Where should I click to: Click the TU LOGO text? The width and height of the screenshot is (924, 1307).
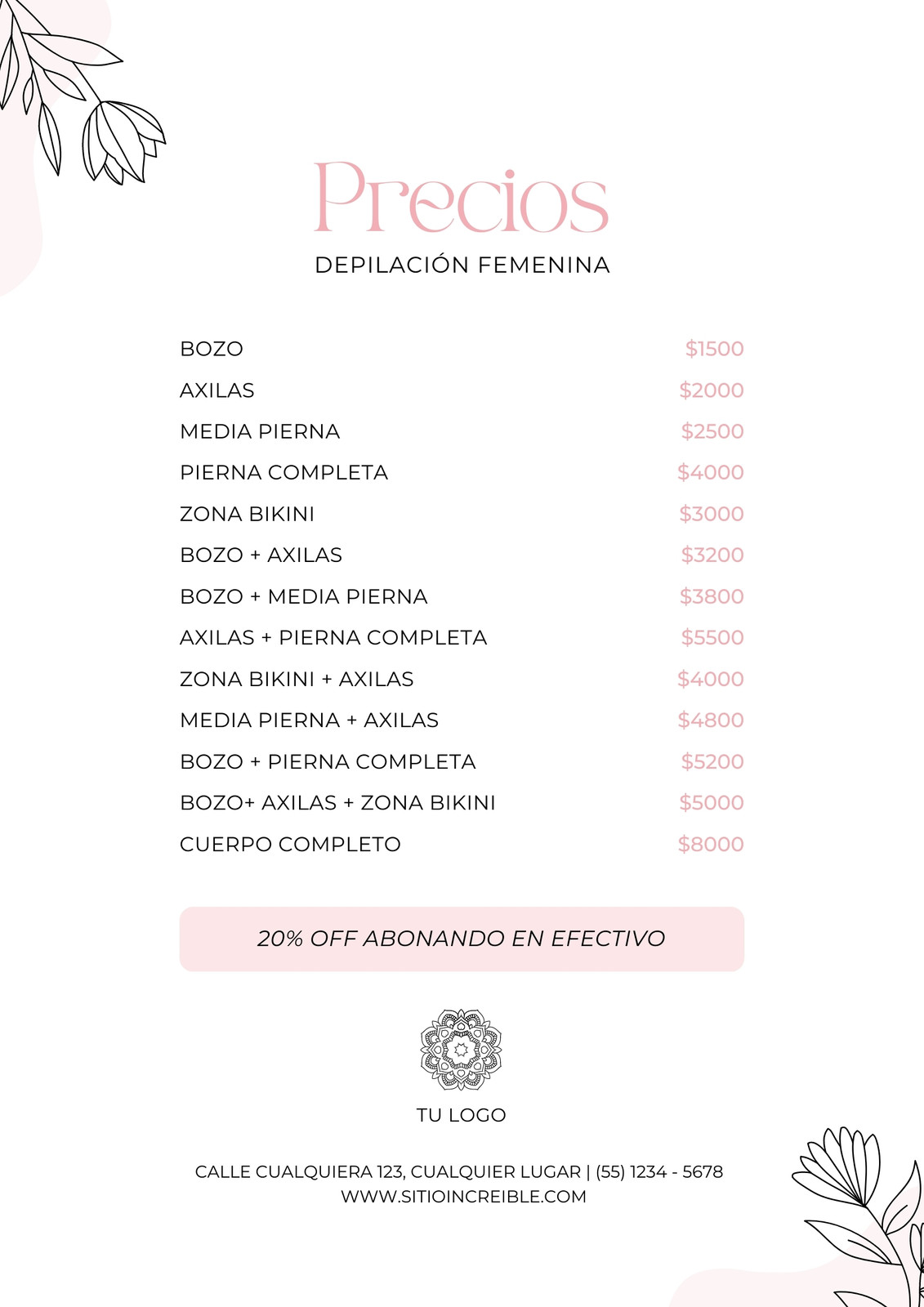(461, 1115)
